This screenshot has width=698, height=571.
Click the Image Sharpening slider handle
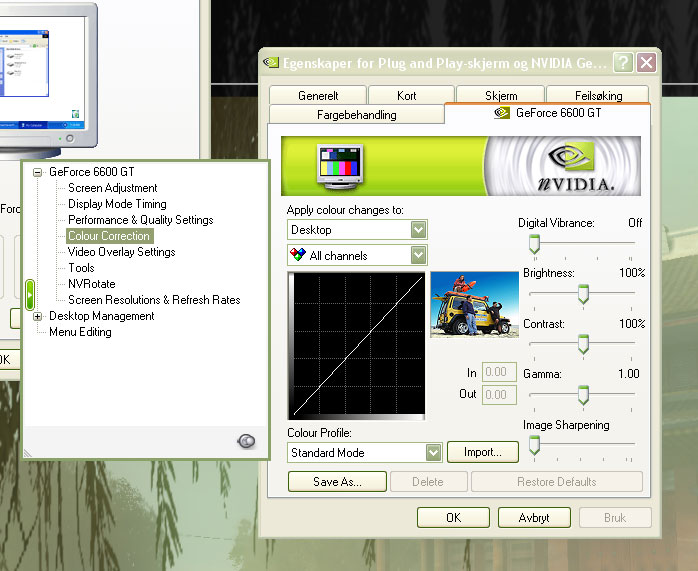(534, 445)
